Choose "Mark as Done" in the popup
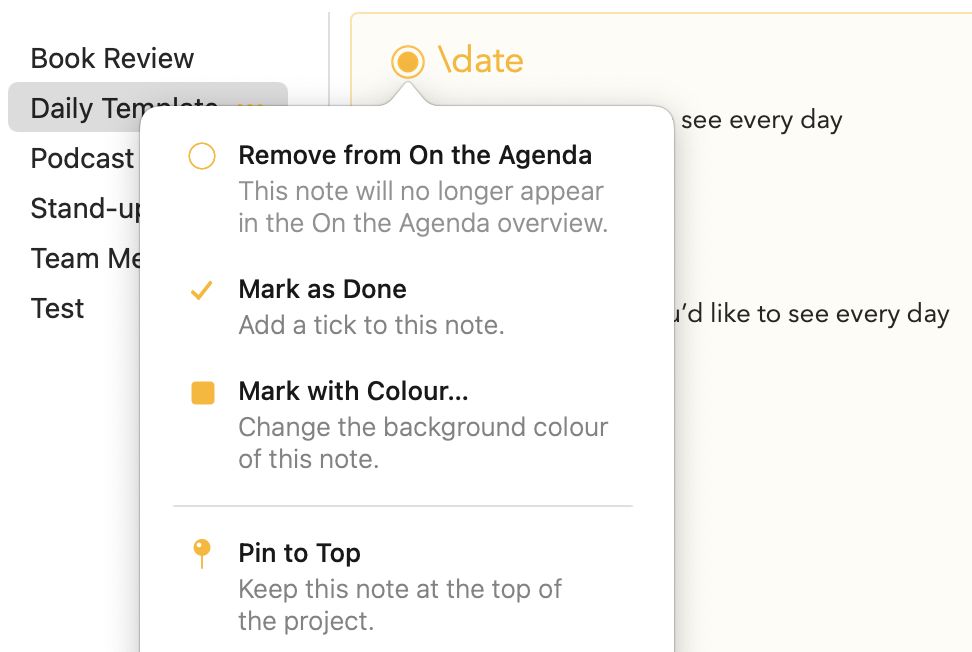 (x=322, y=289)
